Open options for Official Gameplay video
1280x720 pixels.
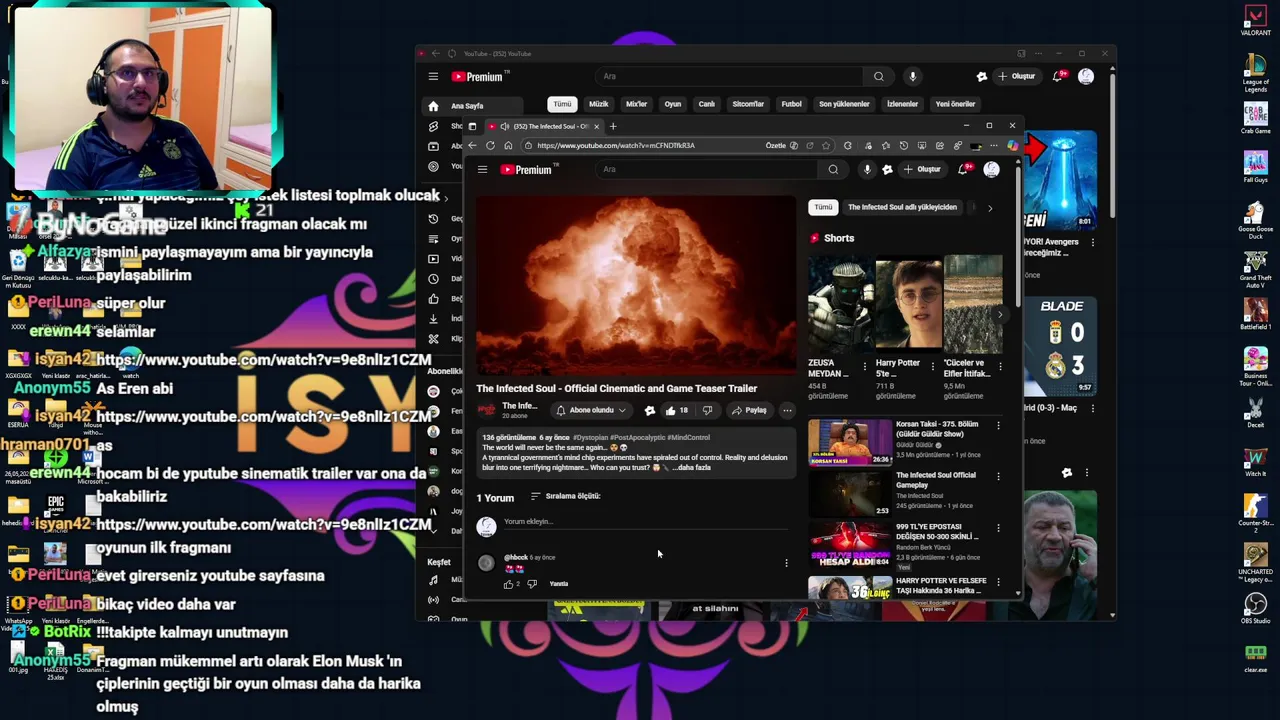tap(998, 477)
